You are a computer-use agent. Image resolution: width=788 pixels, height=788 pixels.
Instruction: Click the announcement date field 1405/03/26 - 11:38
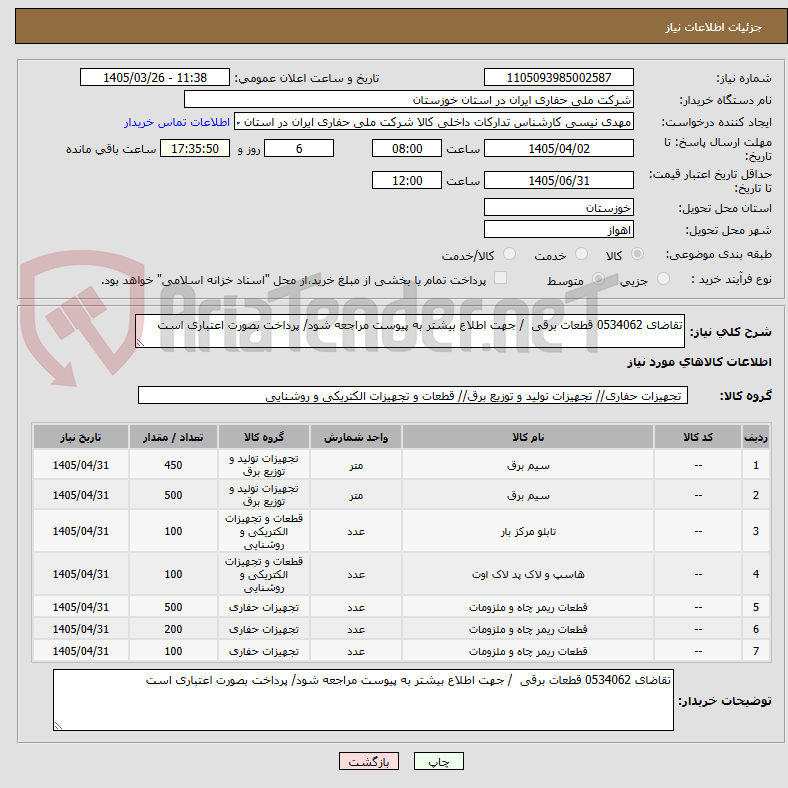point(155,77)
